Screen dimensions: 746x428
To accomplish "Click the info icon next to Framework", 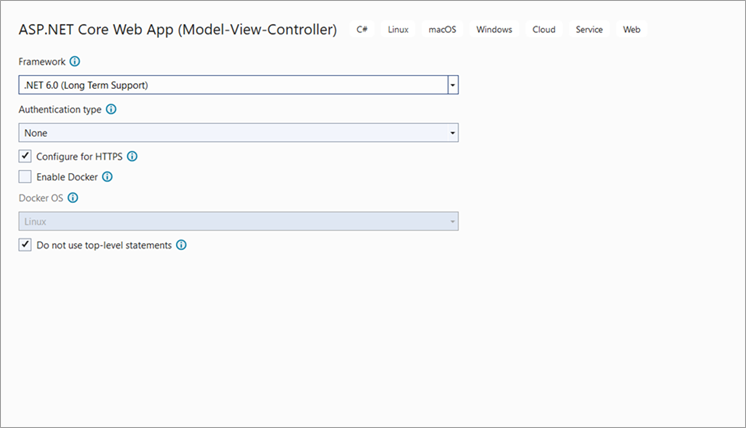I will (75, 62).
